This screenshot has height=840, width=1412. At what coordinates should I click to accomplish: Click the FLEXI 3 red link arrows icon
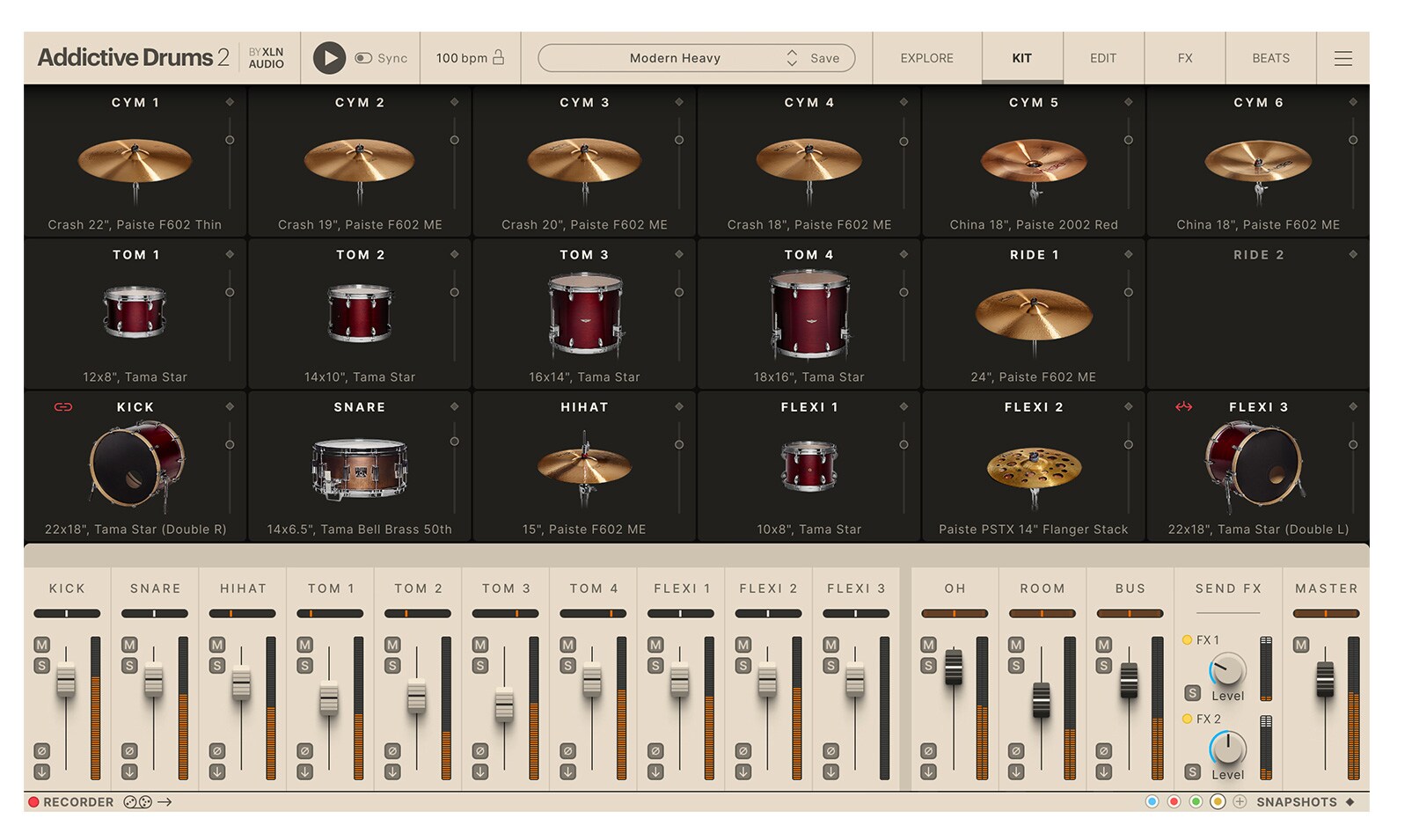[x=1184, y=406]
